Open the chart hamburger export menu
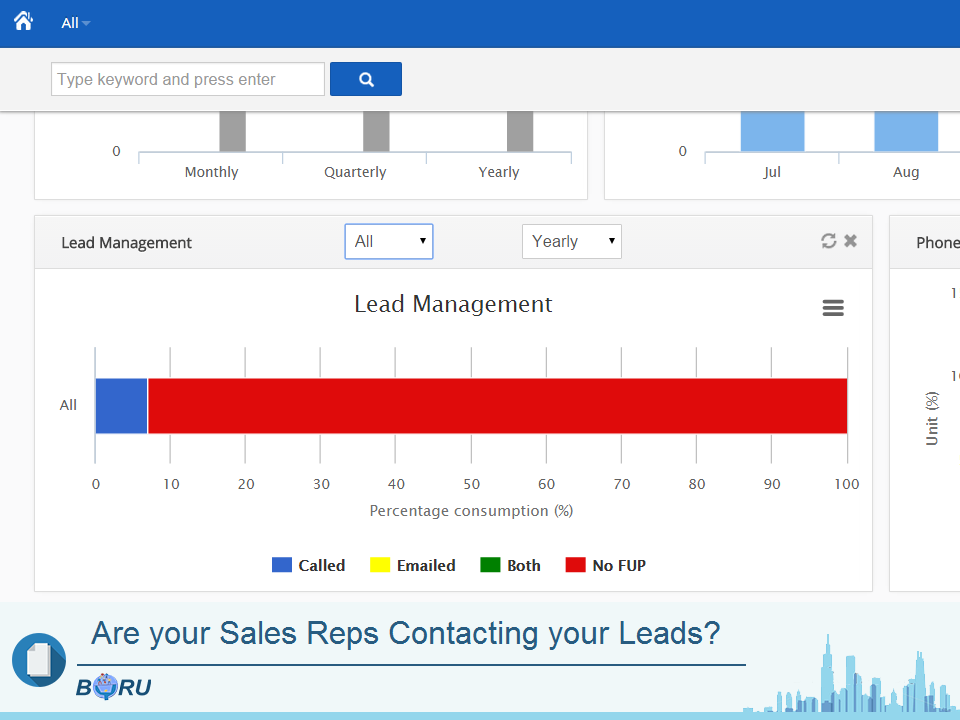This screenshot has height=720, width=960. click(833, 308)
